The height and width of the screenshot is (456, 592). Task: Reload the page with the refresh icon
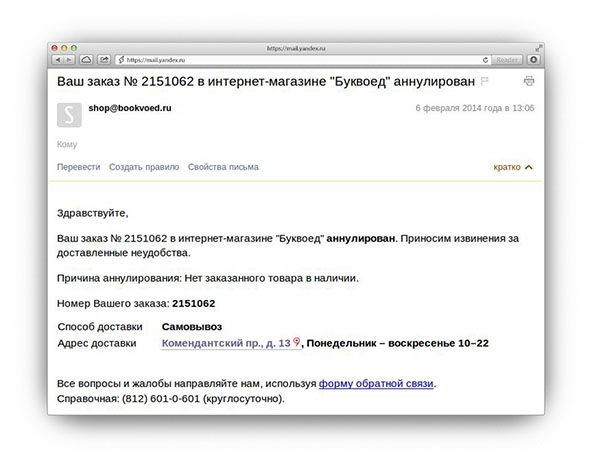[x=485, y=60]
